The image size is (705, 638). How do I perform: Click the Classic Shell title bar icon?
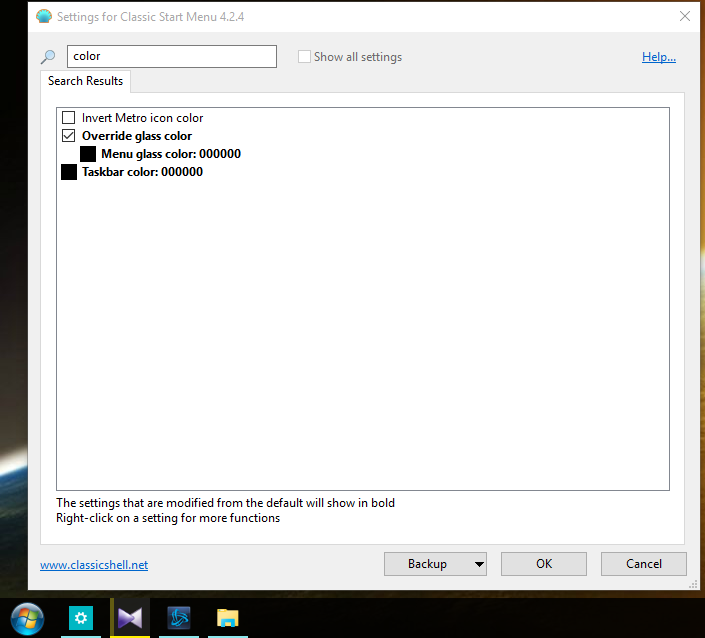click(44, 17)
